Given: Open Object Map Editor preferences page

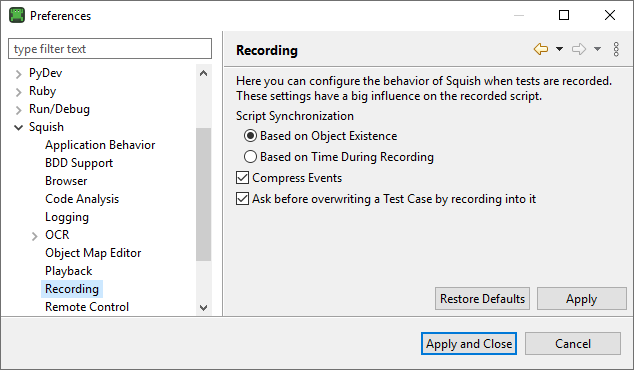Looking at the screenshot, I should point(93,253).
